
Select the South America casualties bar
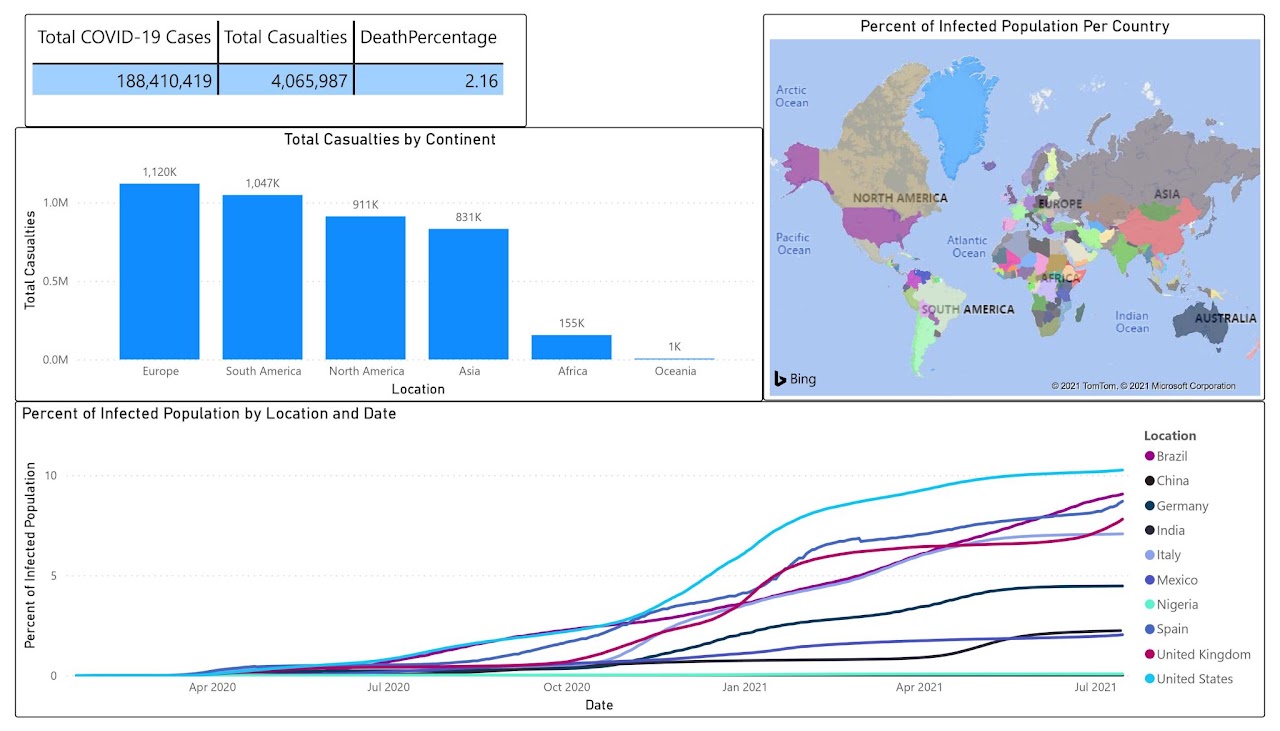coord(263,277)
